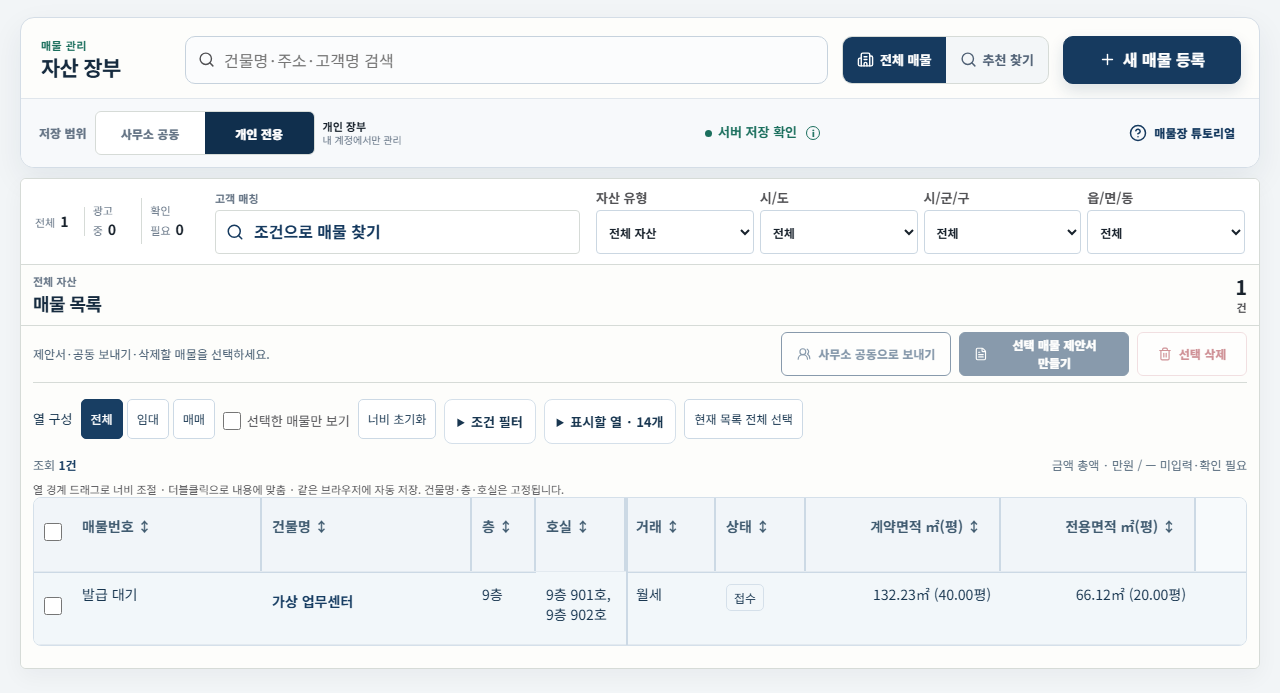Screen dimensions: 1280x693
Task: Click the sort icon on 전용면적 column
Action: pyautogui.click(x=1169, y=527)
